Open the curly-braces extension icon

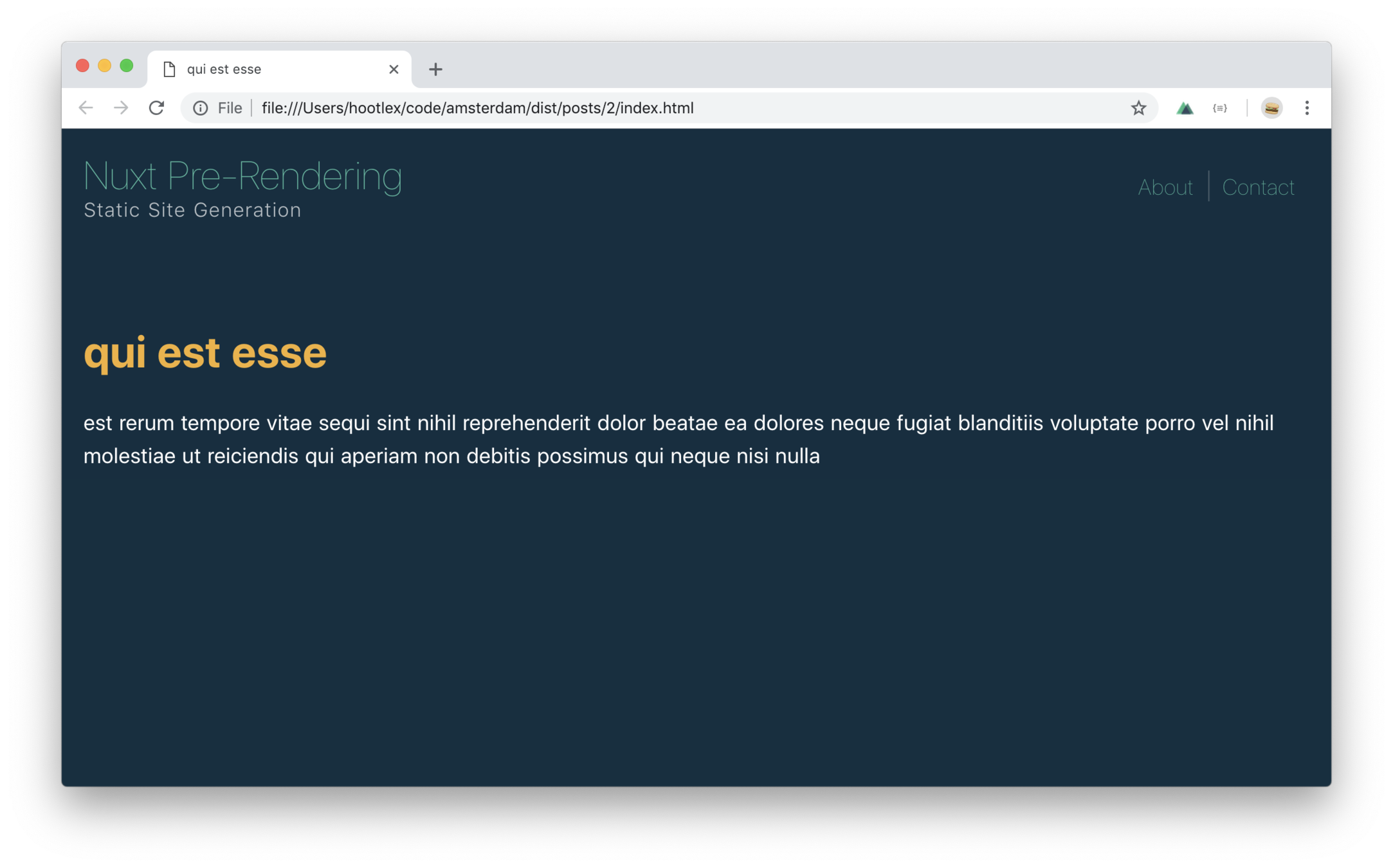pos(1220,108)
